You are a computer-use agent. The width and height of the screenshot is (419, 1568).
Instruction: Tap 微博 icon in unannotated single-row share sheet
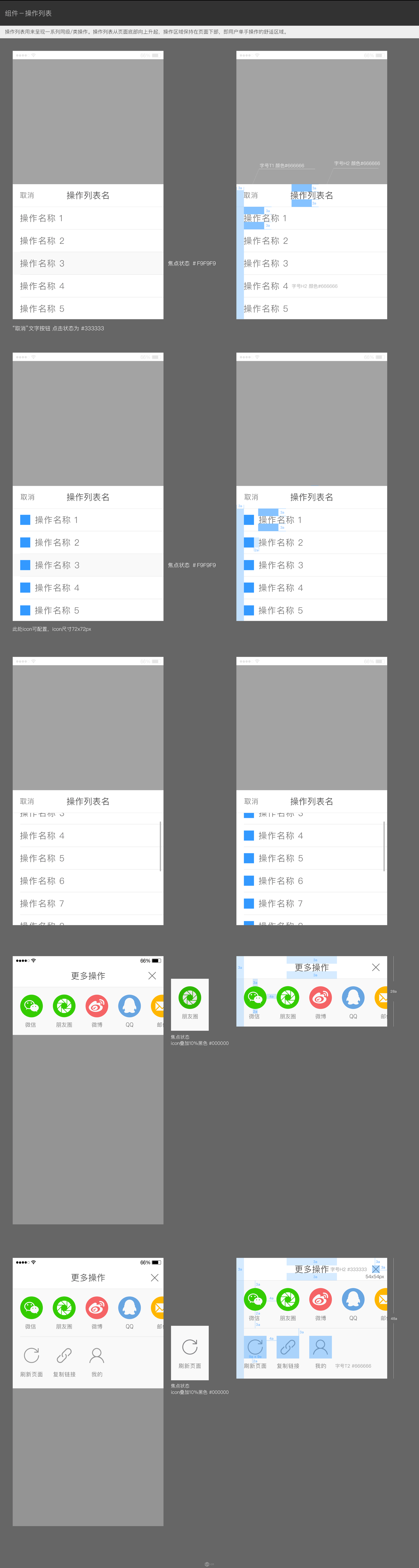(97, 1006)
